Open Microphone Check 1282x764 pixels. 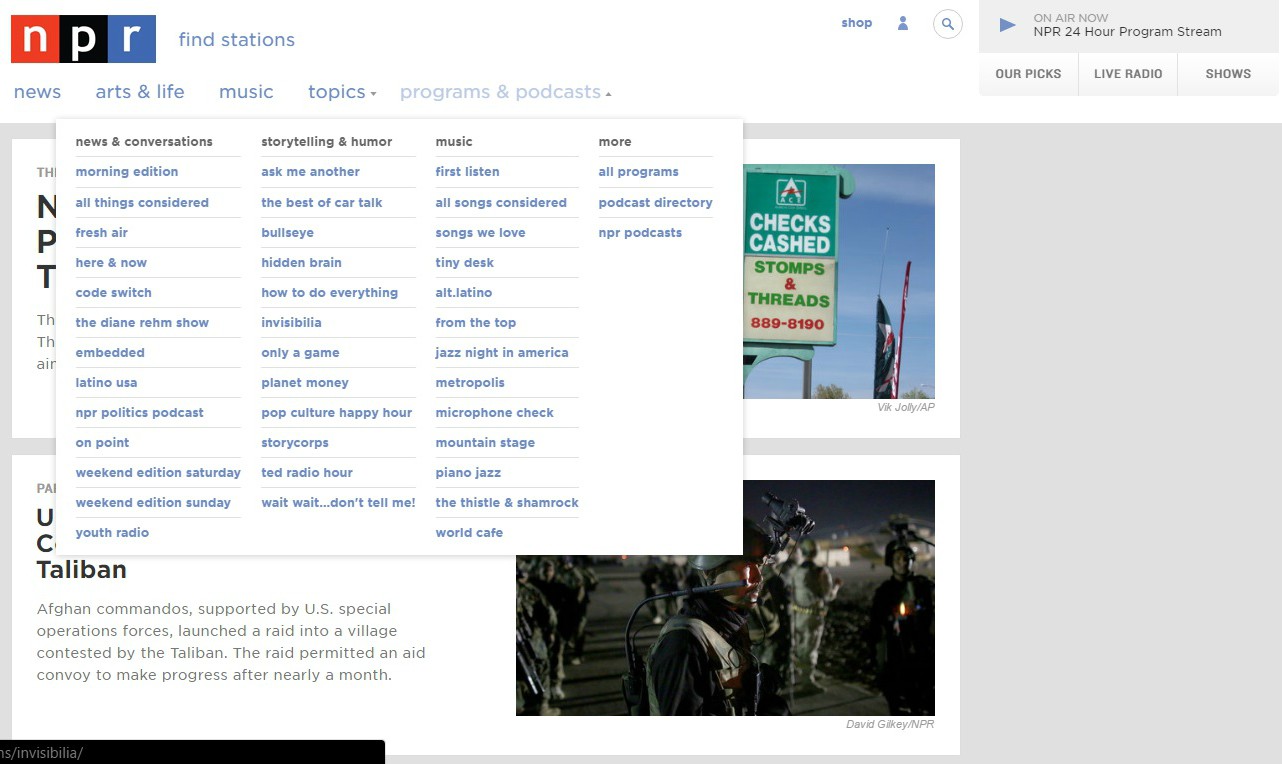tap(495, 412)
